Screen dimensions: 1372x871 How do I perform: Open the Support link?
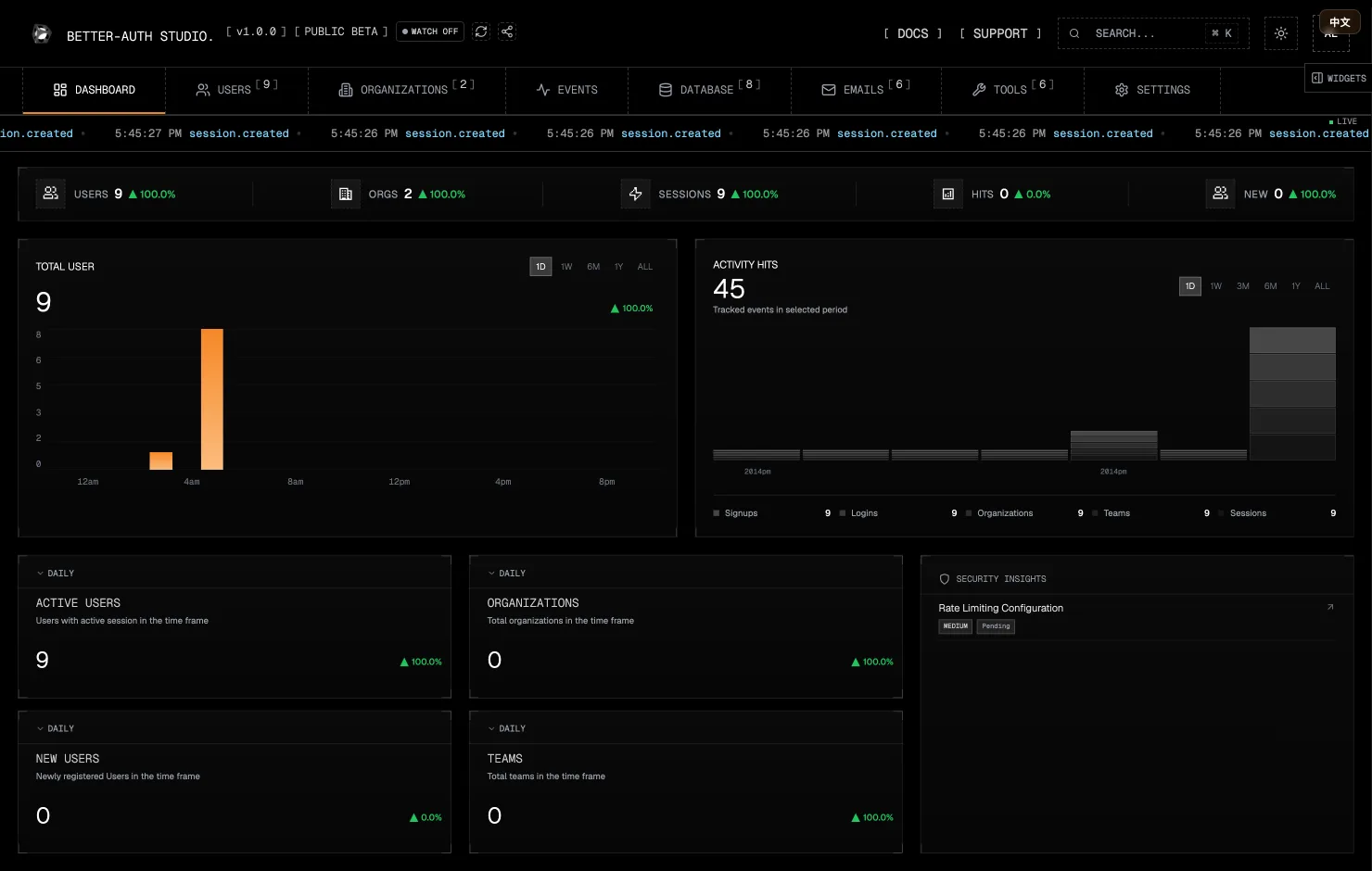click(1000, 33)
